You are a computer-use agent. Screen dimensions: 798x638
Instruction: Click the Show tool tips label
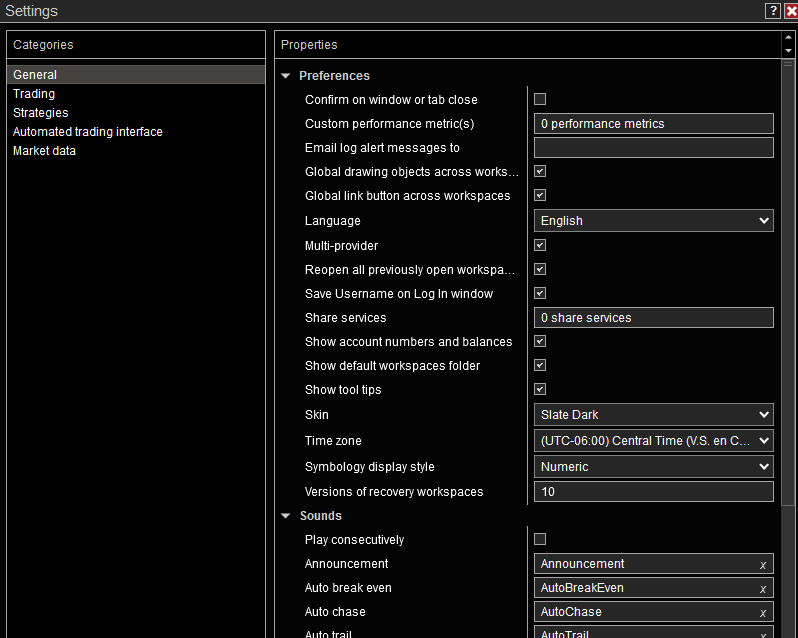343,390
